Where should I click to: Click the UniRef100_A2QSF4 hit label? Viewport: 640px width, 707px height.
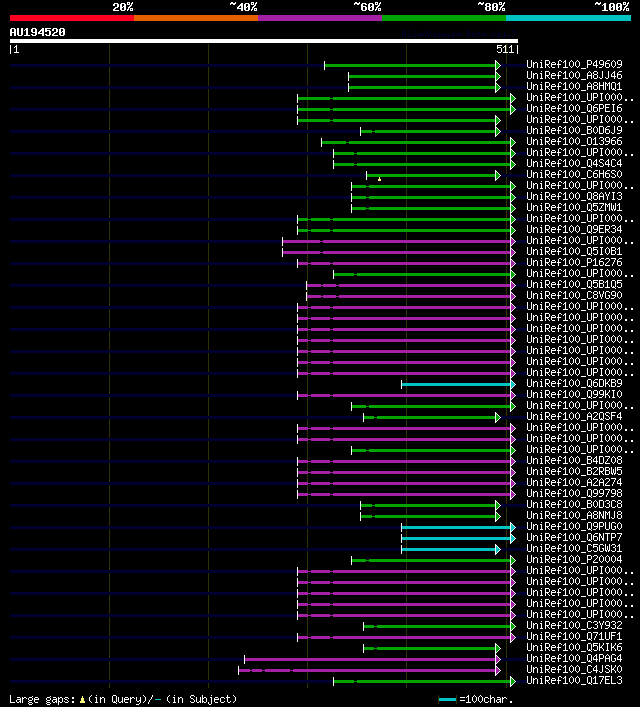[574, 416]
